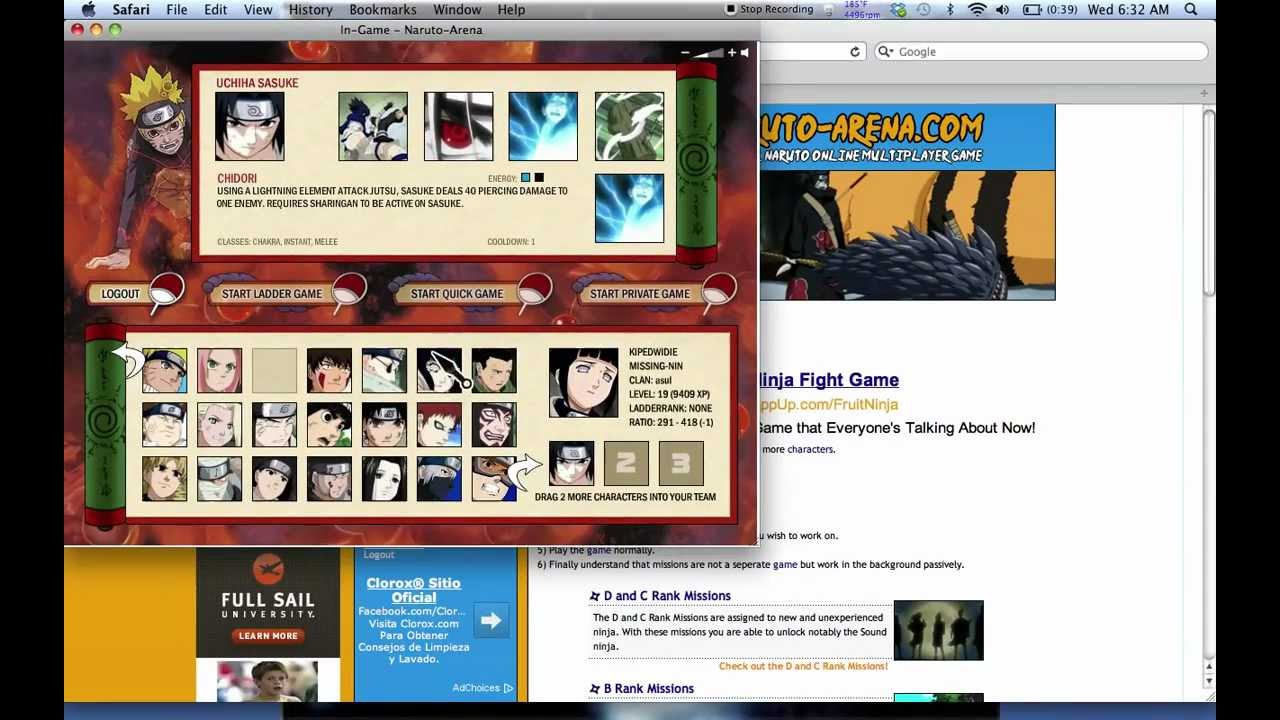Viewport: 1280px width, 720px height.
Task: Click the 'B Rank Missions' heading
Action: coord(648,689)
